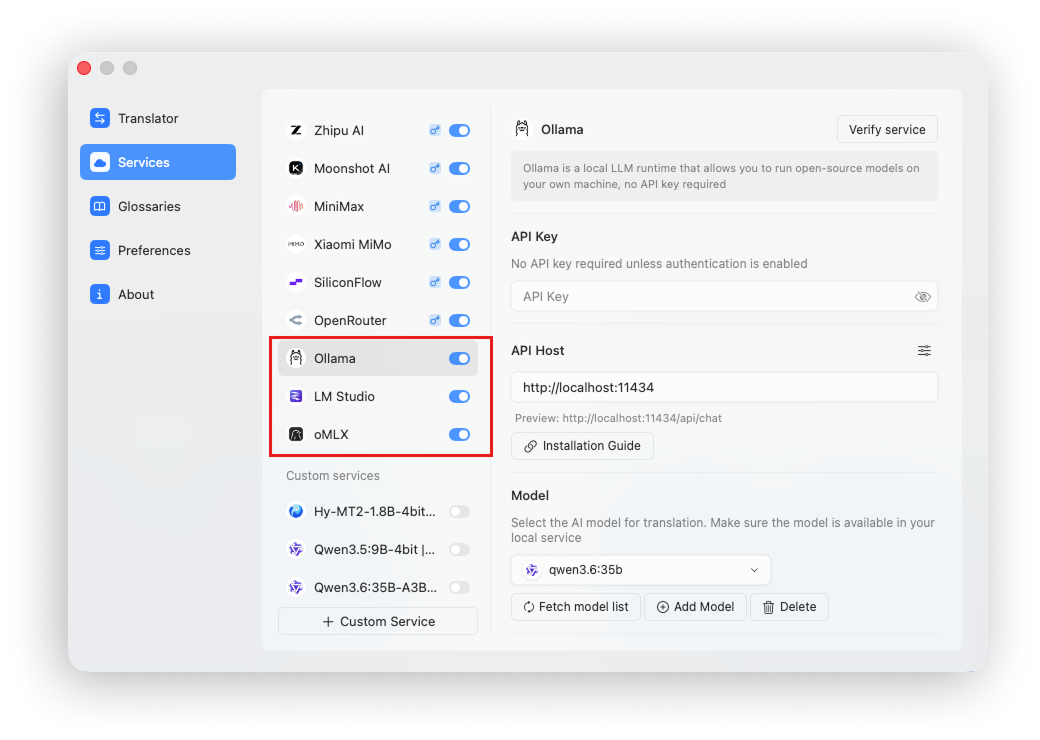
Task: Click the key badge next to OpenRouter
Action: (x=434, y=320)
